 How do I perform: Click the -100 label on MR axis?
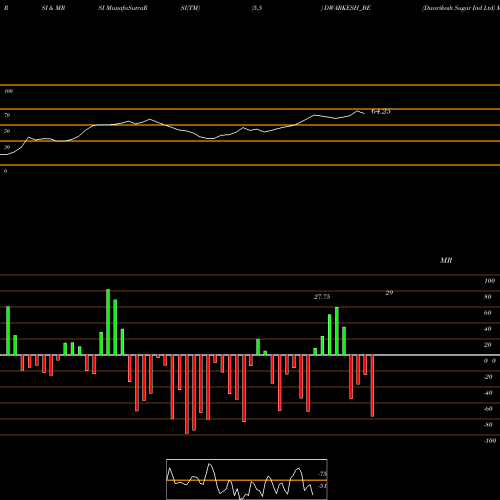point(490,441)
